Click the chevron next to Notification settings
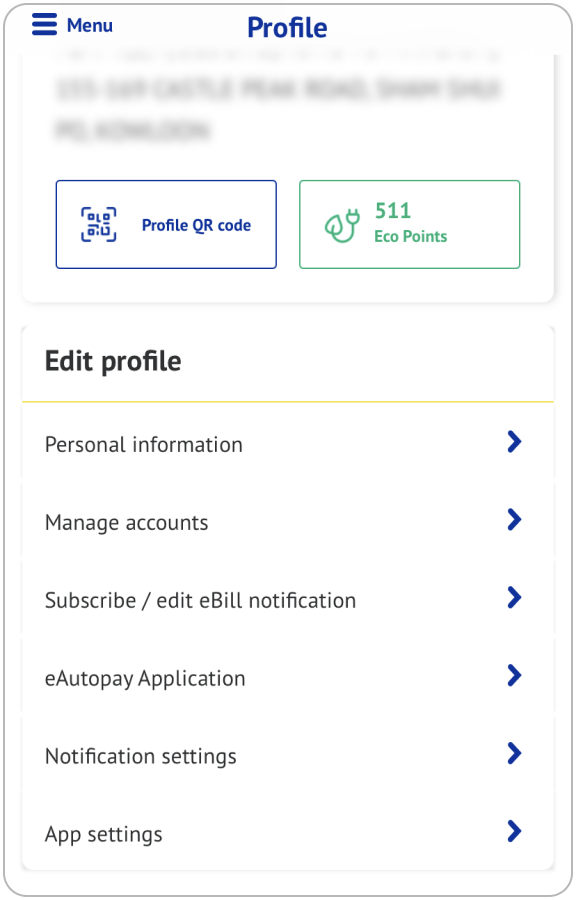 pyautogui.click(x=514, y=753)
